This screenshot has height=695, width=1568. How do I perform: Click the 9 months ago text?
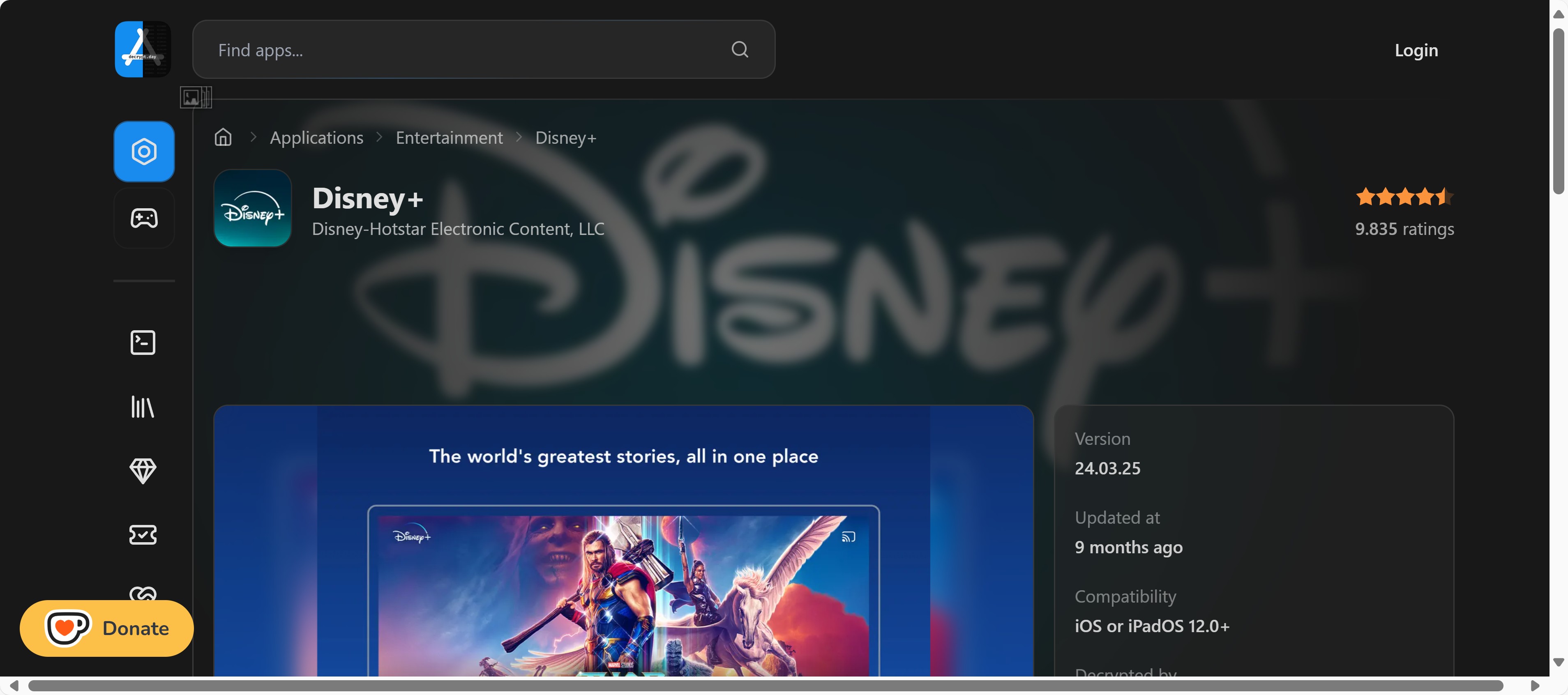(x=1128, y=547)
